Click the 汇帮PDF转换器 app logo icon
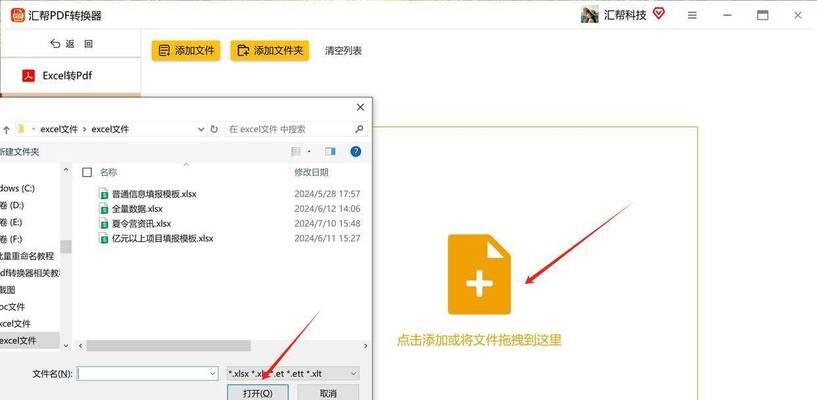The width and height of the screenshot is (817, 400). tap(18, 15)
